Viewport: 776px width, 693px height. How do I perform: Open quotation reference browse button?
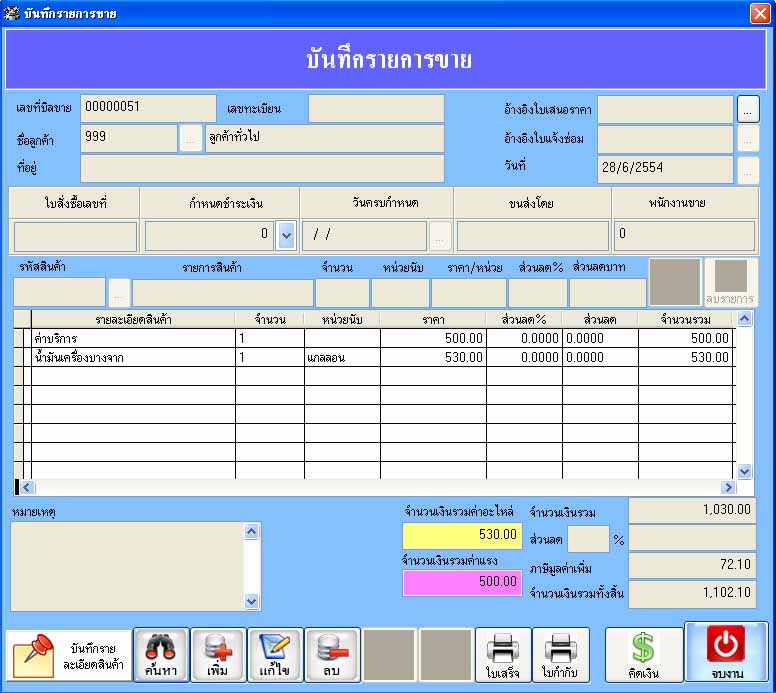[749, 108]
